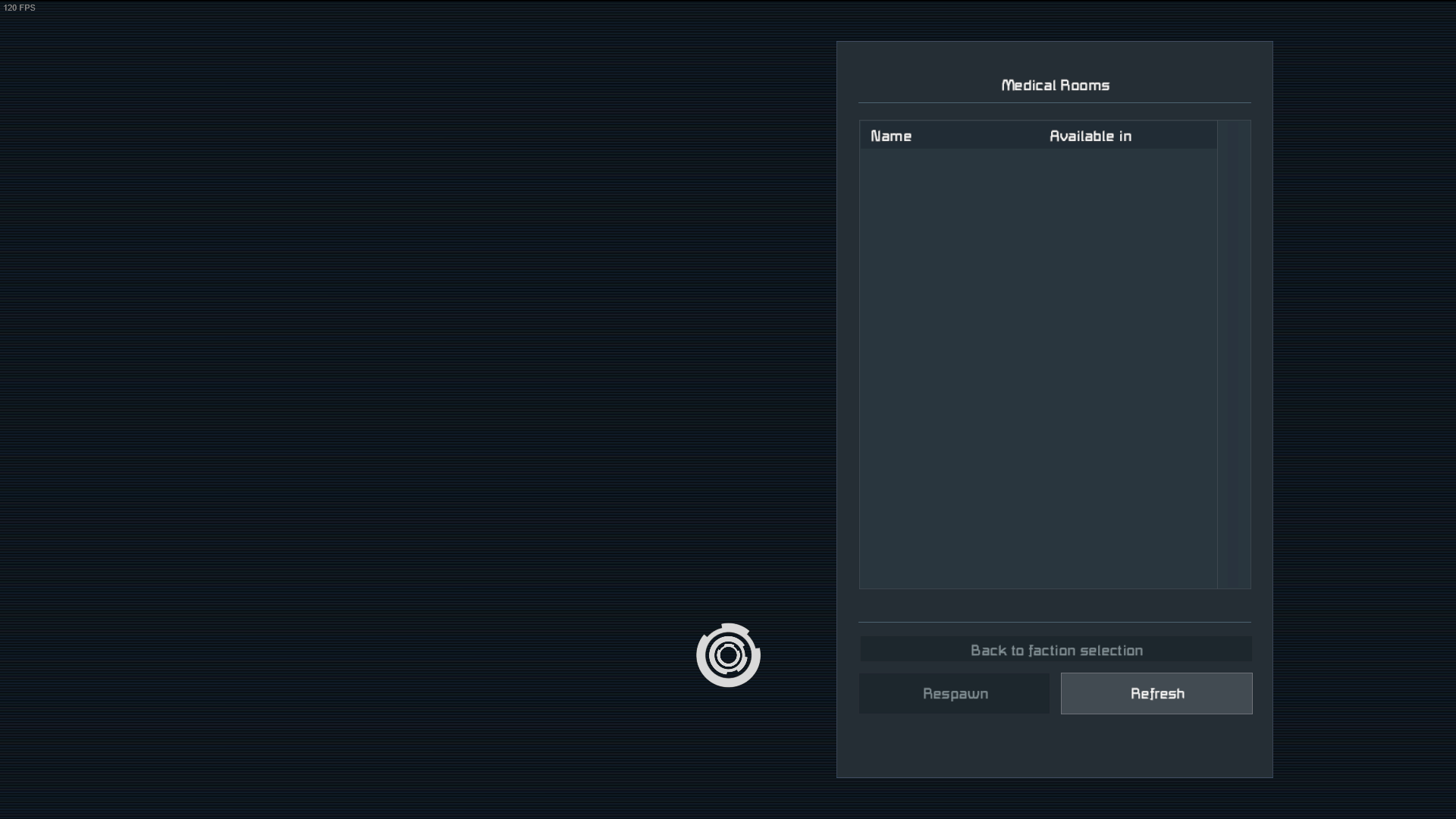The image size is (1456, 819).
Task: Click bottom end of list scrollbar
Action: click(1234, 580)
